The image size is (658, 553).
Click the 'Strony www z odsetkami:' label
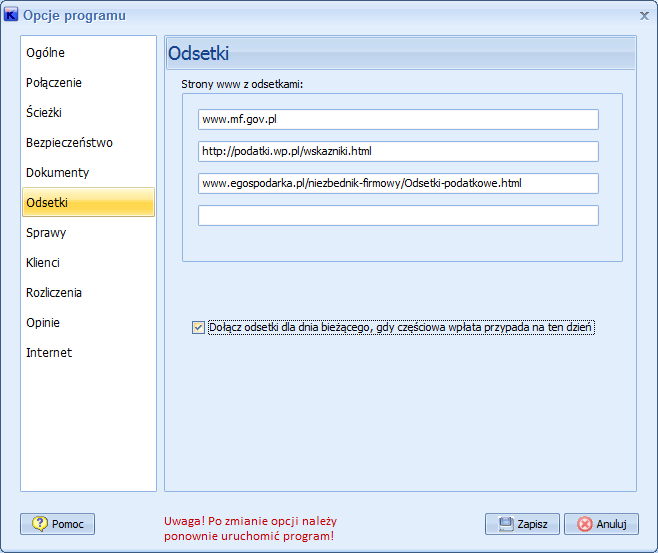(x=242, y=84)
